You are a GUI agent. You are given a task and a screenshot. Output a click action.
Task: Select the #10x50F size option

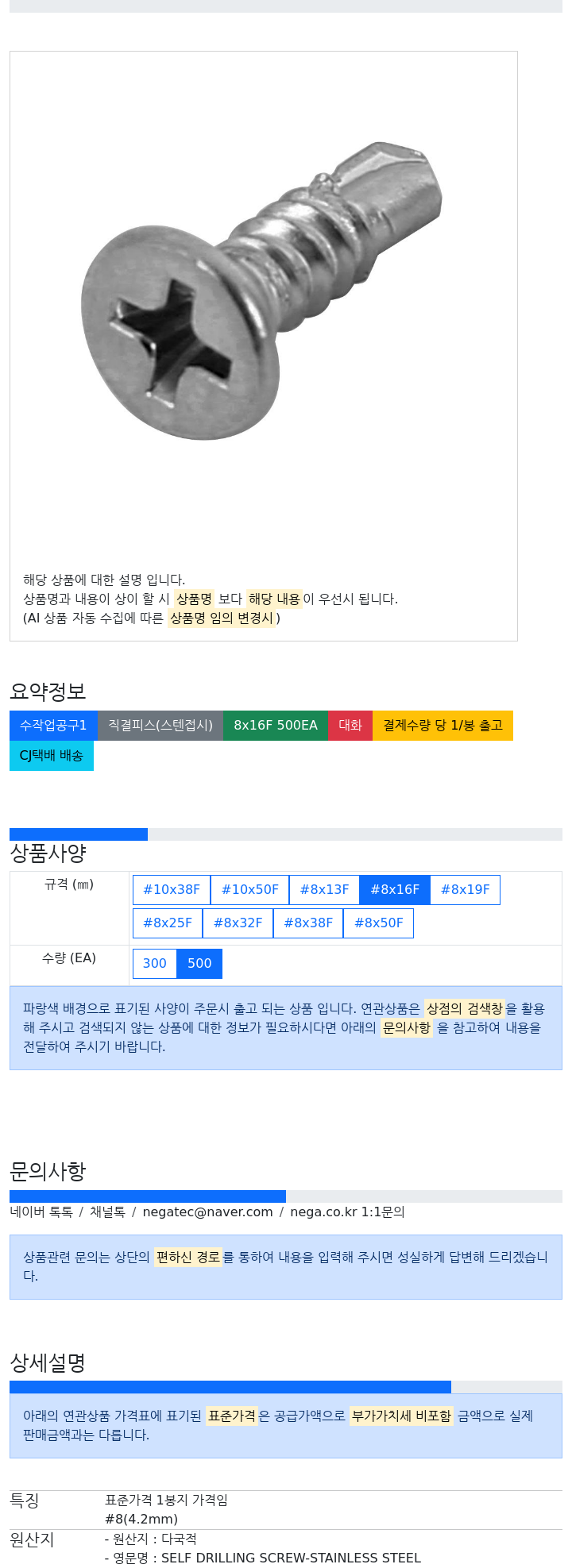click(250, 890)
